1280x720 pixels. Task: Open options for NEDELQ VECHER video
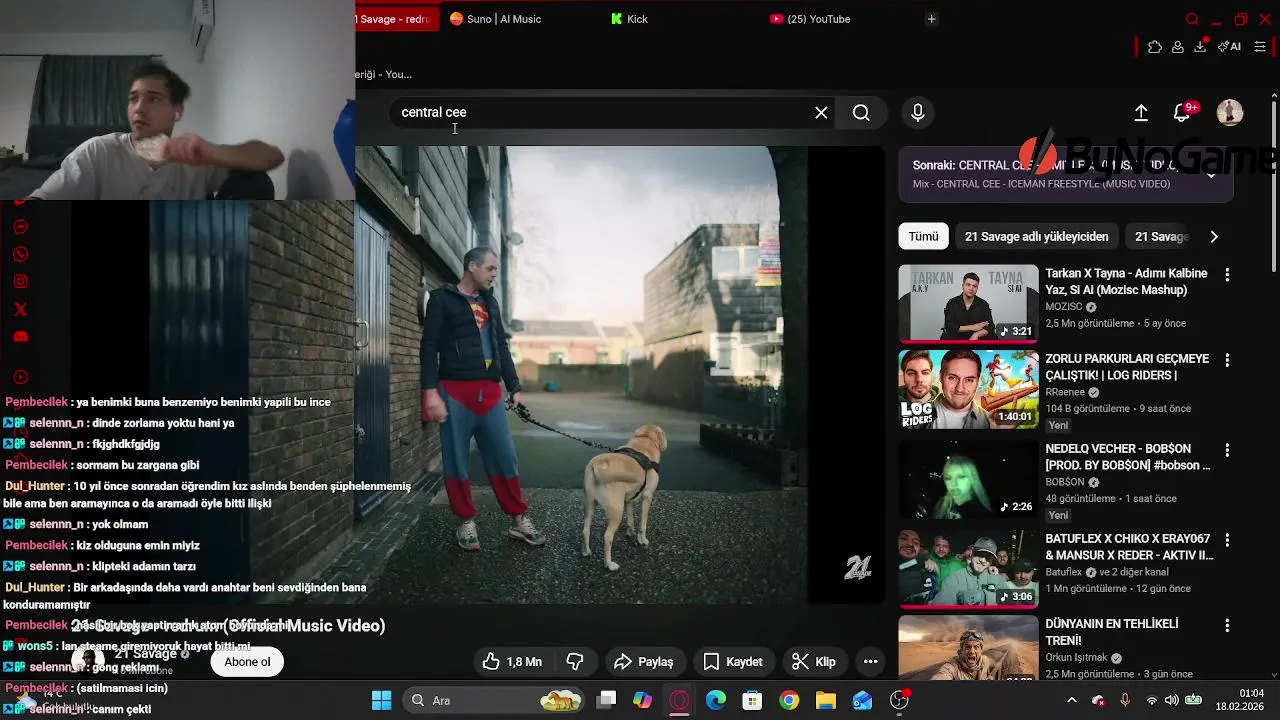(1227, 450)
